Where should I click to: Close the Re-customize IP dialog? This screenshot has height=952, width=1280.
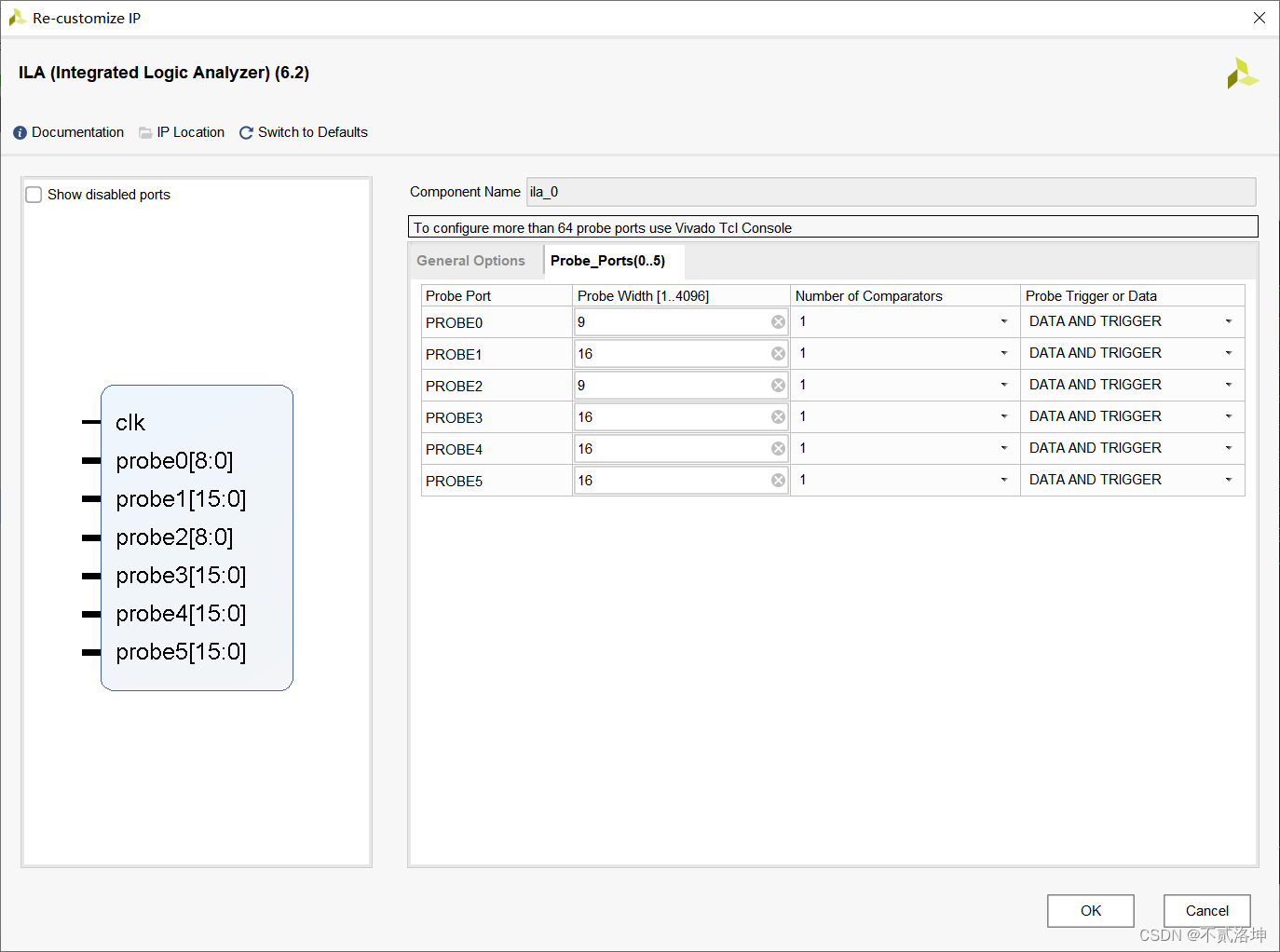coord(1260,18)
